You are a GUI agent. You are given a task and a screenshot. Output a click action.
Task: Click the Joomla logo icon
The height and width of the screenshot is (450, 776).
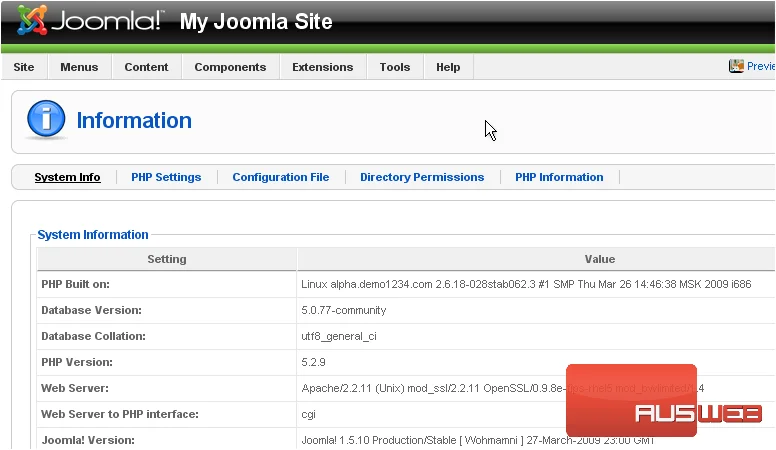(32, 20)
